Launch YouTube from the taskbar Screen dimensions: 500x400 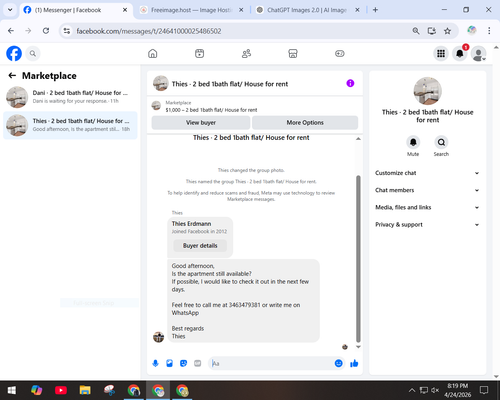pos(61,390)
